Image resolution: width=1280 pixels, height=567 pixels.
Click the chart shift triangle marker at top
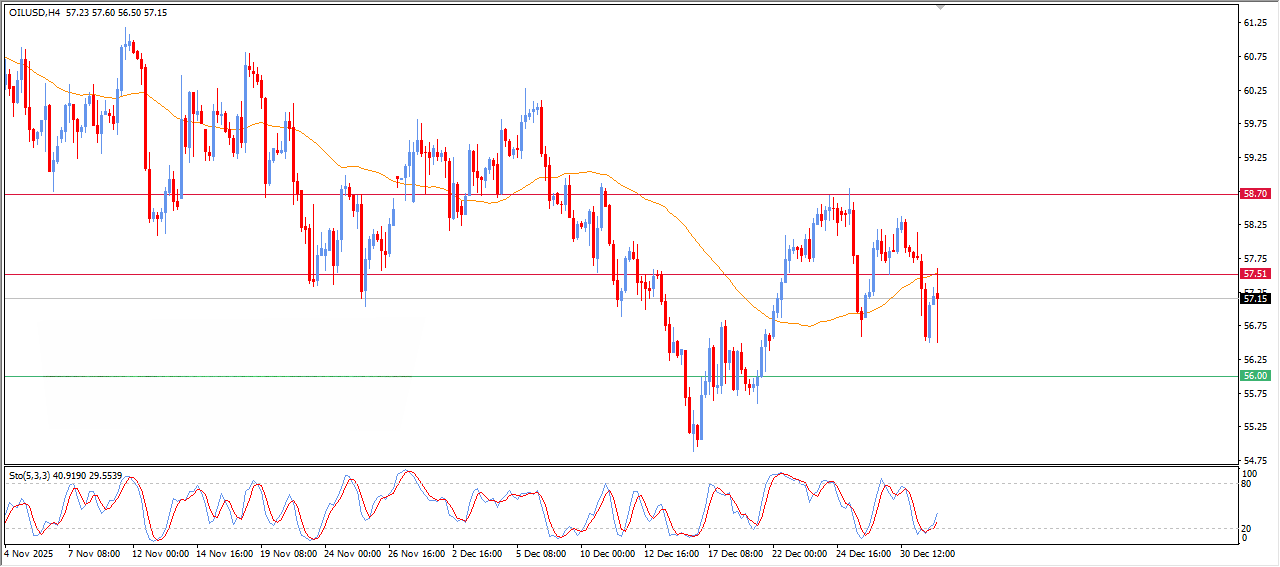[x=940, y=7]
